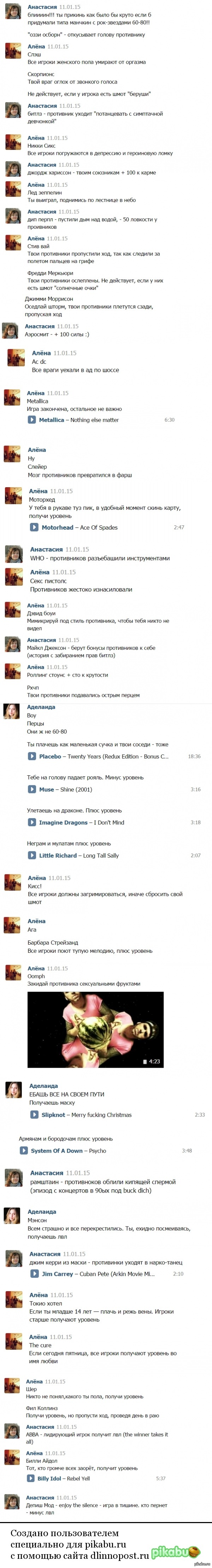Play Little Richard – Long Tall Sally
This screenshot has width=212, height=1568.
pyautogui.click(x=32, y=855)
